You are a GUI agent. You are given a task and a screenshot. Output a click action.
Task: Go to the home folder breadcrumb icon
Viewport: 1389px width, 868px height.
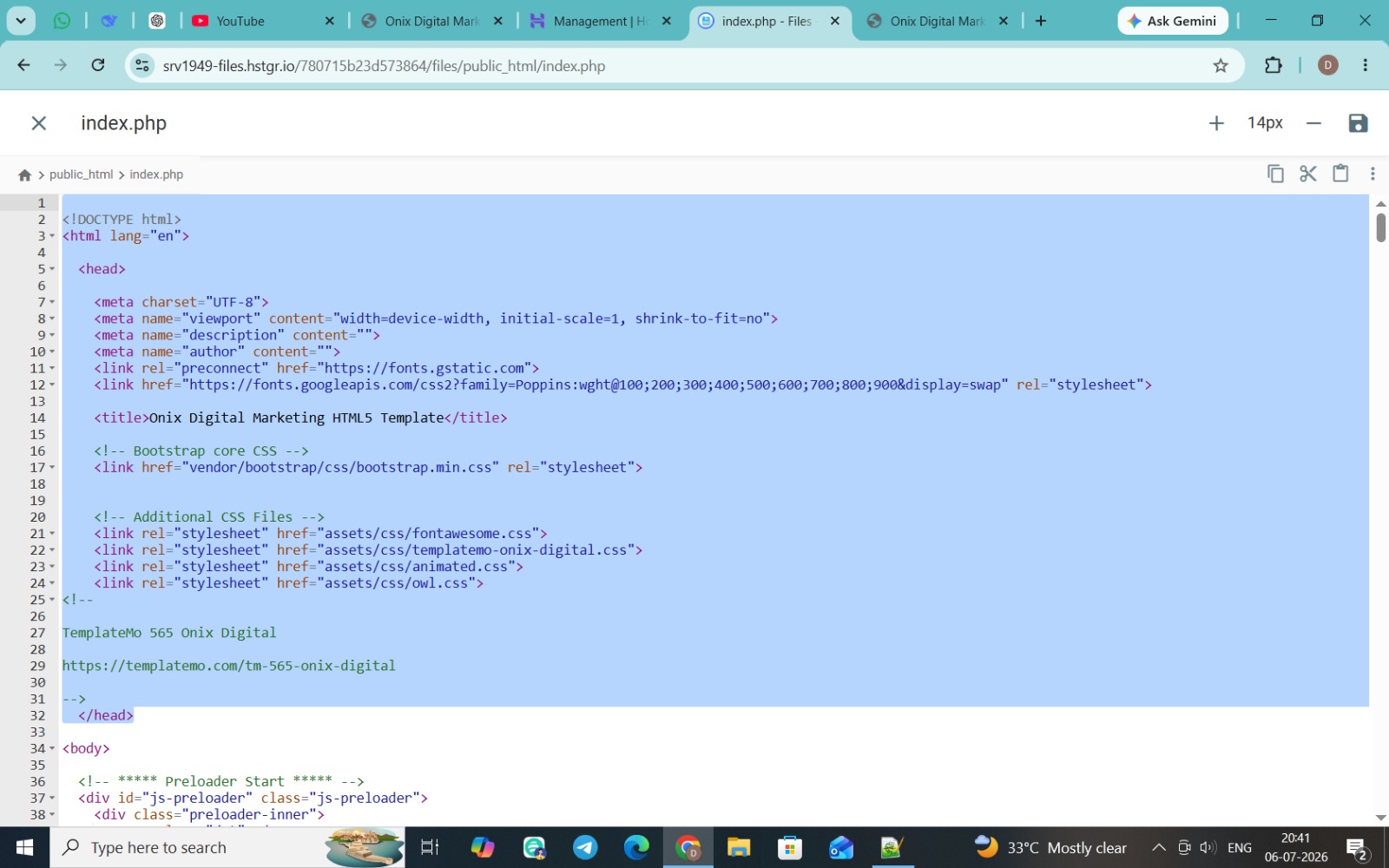pyautogui.click(x=24, y=174)
